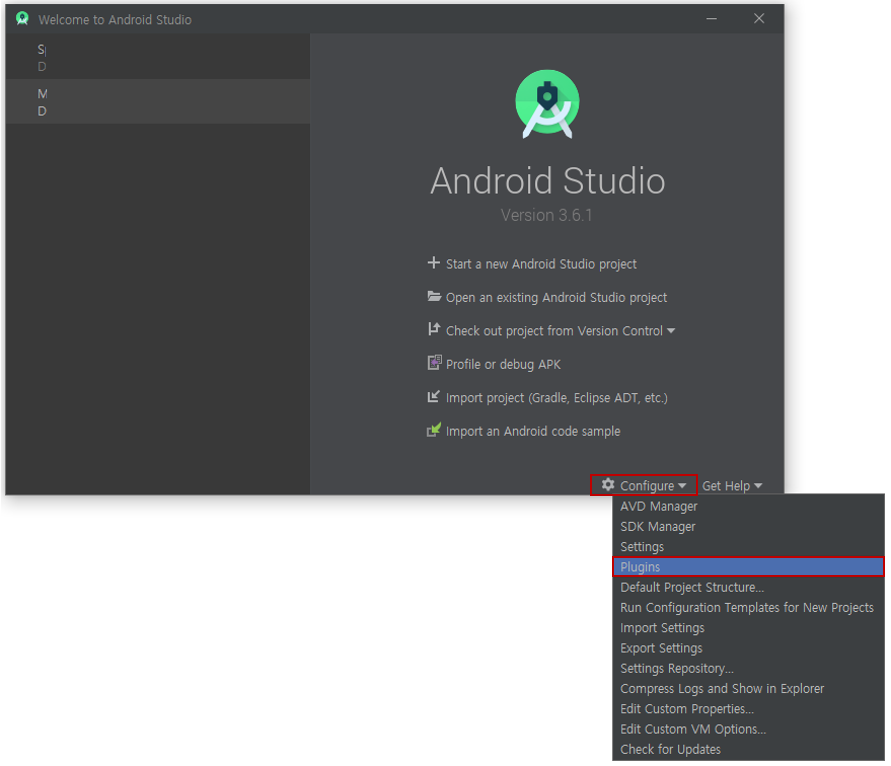
Task: Click the import project arrow icon
Action: [433, 396]
